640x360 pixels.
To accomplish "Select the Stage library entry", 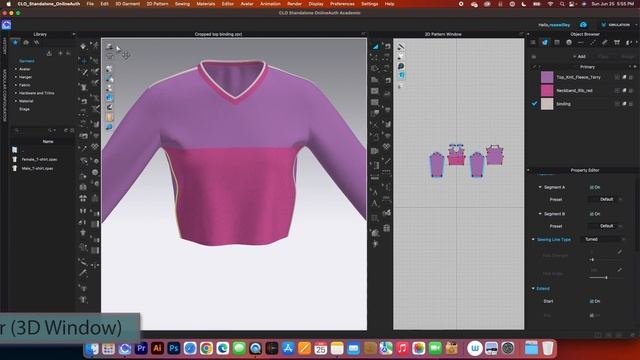I will pyautogui.click(x=24, y=109).
